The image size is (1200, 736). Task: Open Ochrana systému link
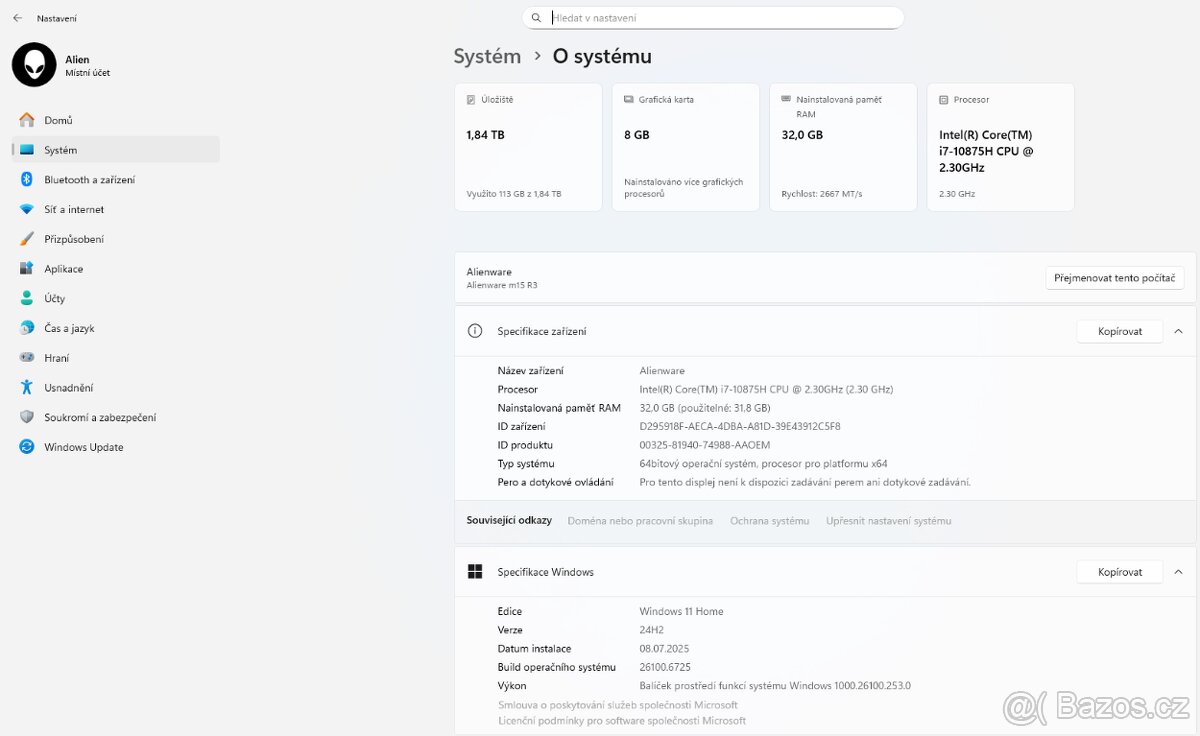pyautogui.click(x=769, y=521)
